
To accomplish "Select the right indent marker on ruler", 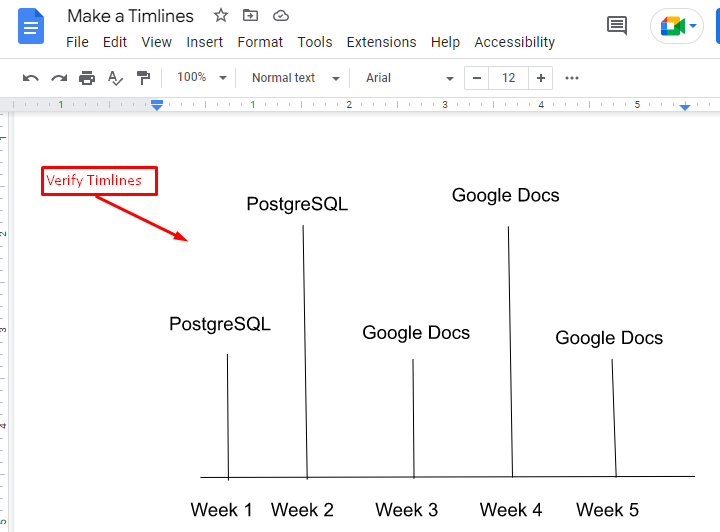I will (685, 106).
